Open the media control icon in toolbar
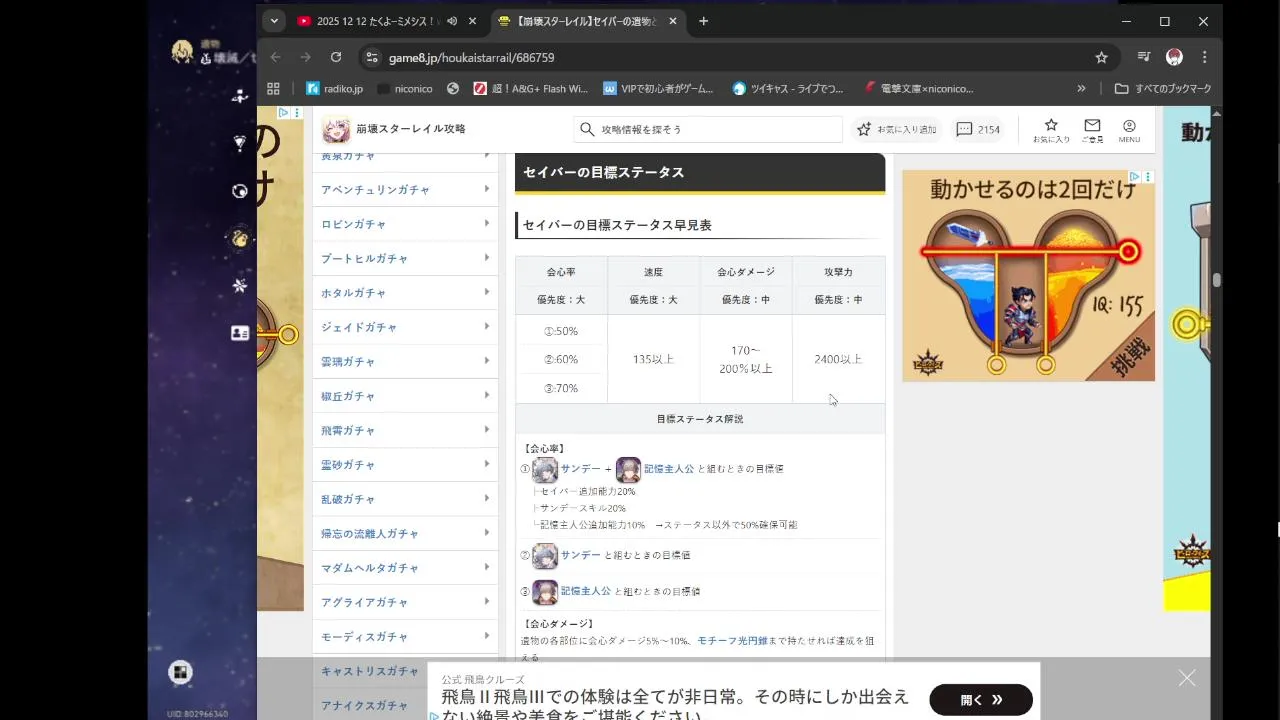 [x=1144, y=57]
